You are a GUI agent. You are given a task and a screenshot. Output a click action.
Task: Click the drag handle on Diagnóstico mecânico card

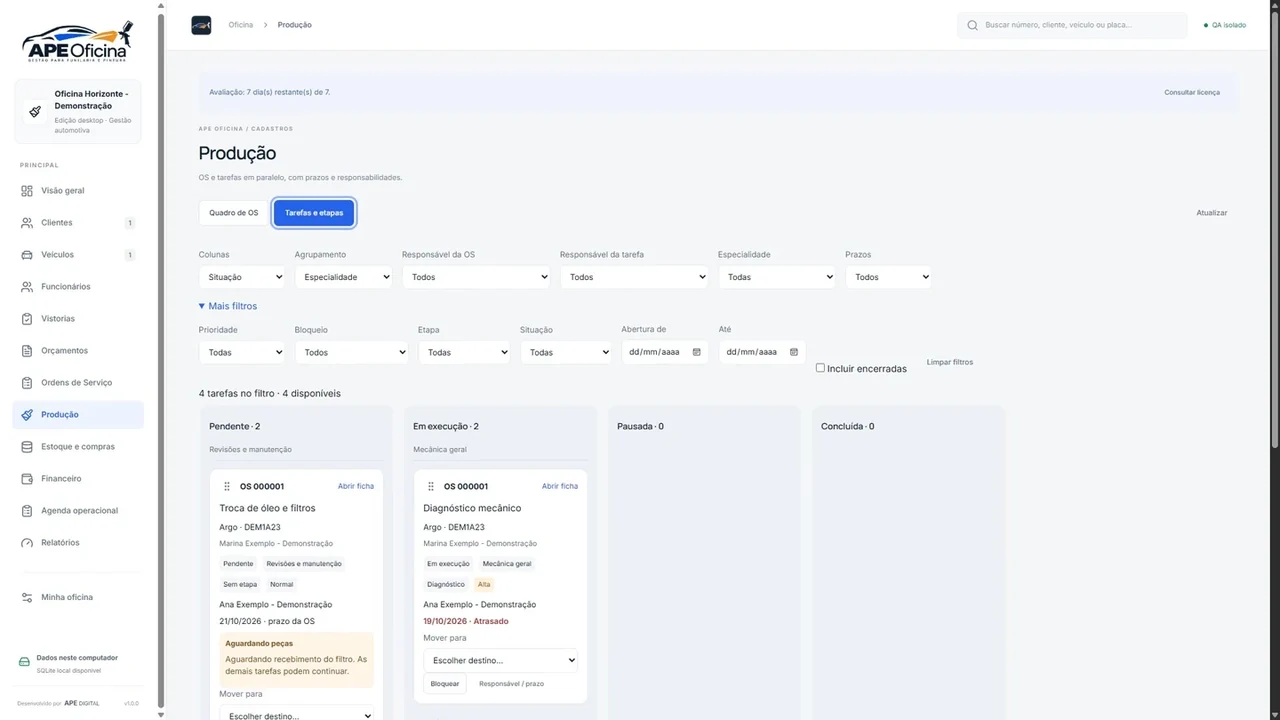coord(431,486)
